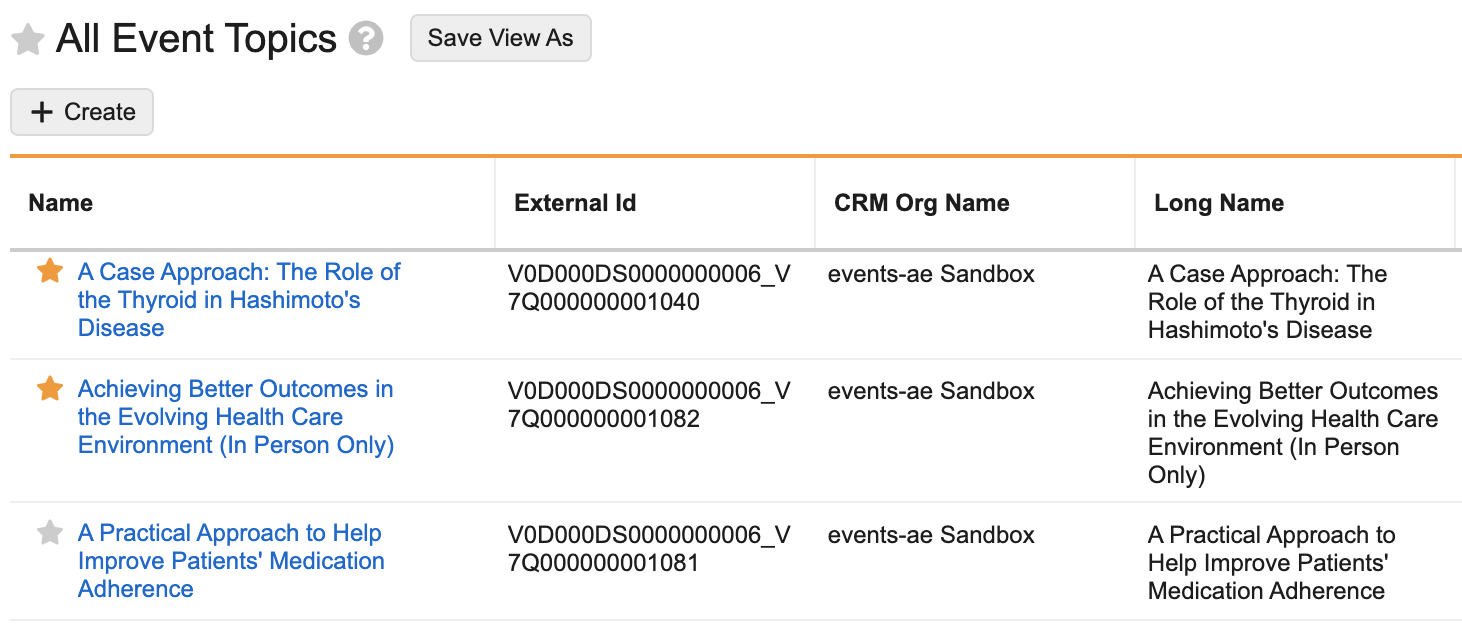This screenshot has width=1462, height=632.
Task: Click External Id ending in 1081
Action: point(648,549)
